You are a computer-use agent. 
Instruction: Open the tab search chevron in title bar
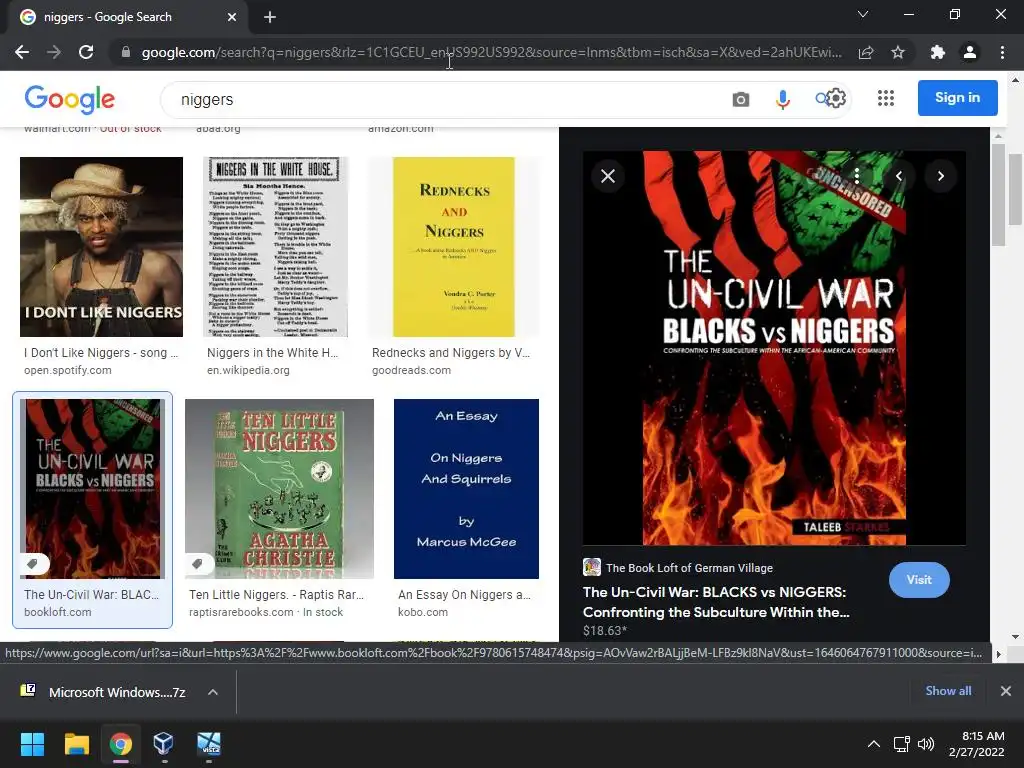[x=863, y=14]
